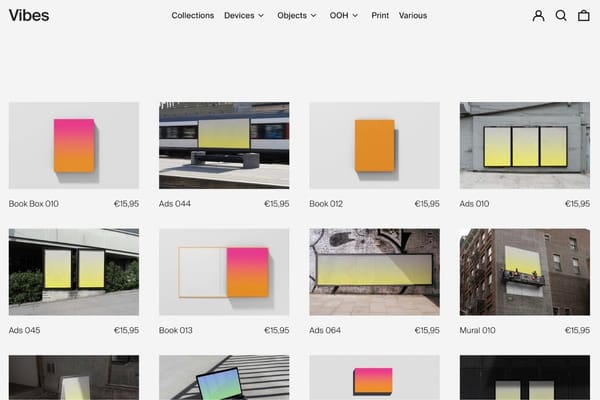Open the orange Book 012 product image
Screen dimensions: 600x400
tap(374, 145)
